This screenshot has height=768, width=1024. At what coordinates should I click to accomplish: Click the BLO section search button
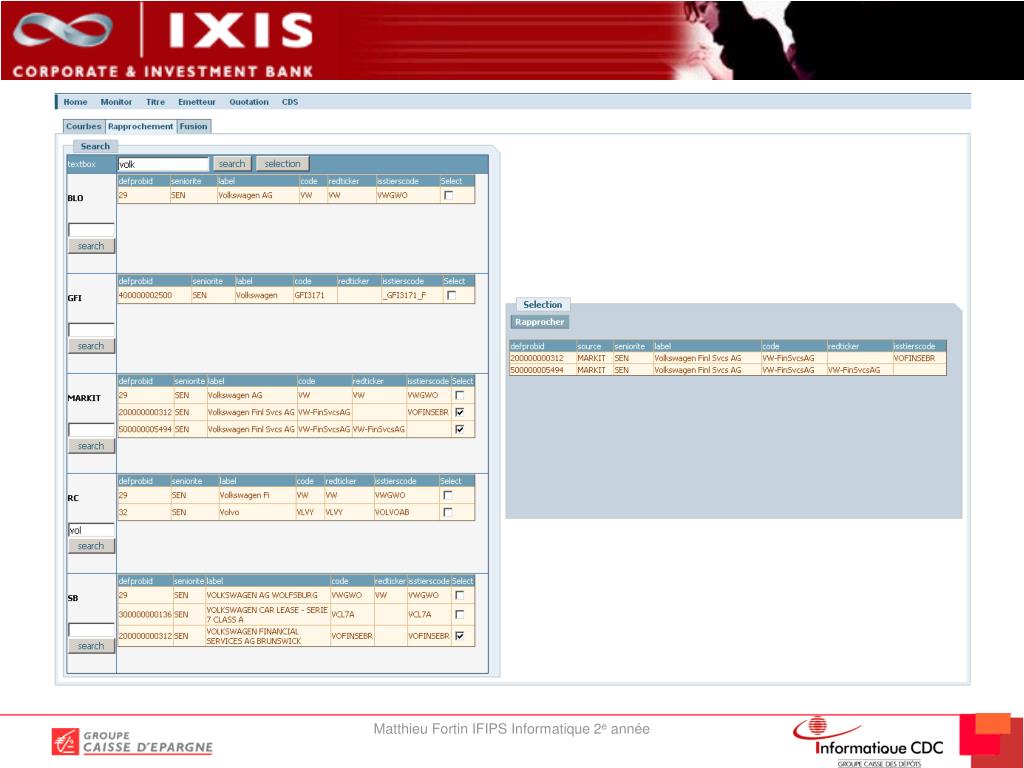coord(91,246)
